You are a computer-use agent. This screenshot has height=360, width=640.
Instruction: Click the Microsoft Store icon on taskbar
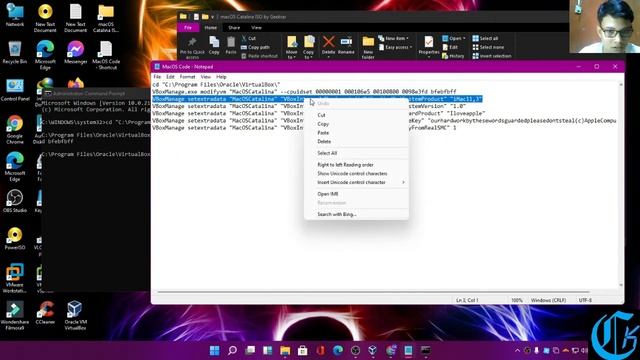pyautogui.click(x=302, y=350)
